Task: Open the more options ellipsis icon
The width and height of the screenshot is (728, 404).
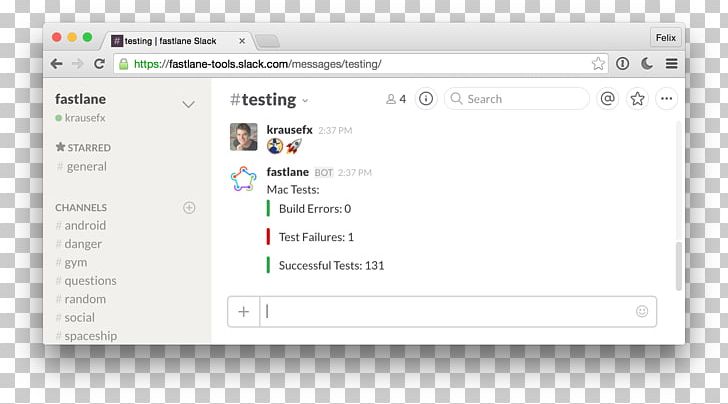Action: pos(666,99)
